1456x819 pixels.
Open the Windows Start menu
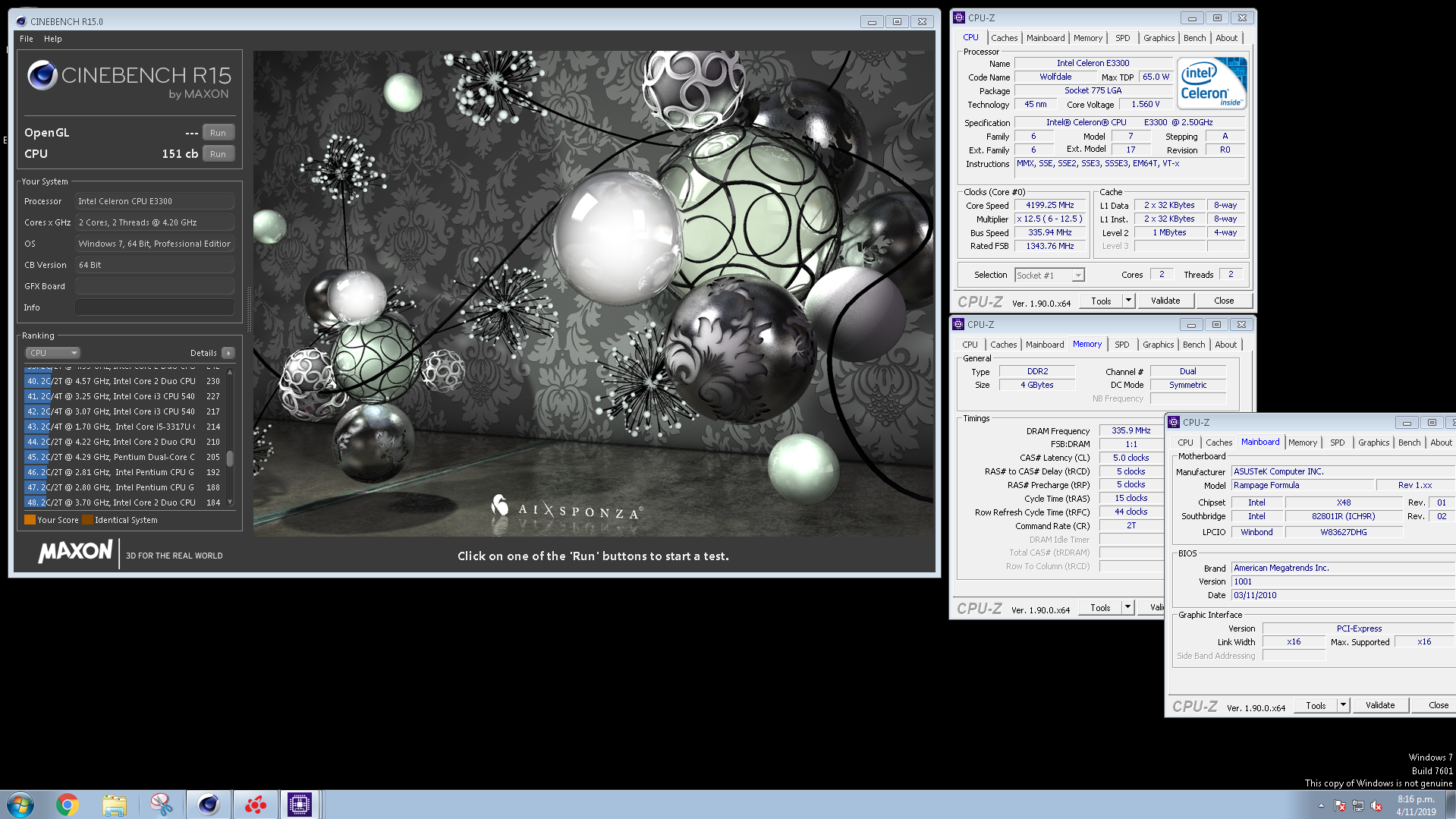(x=20, y=804)
